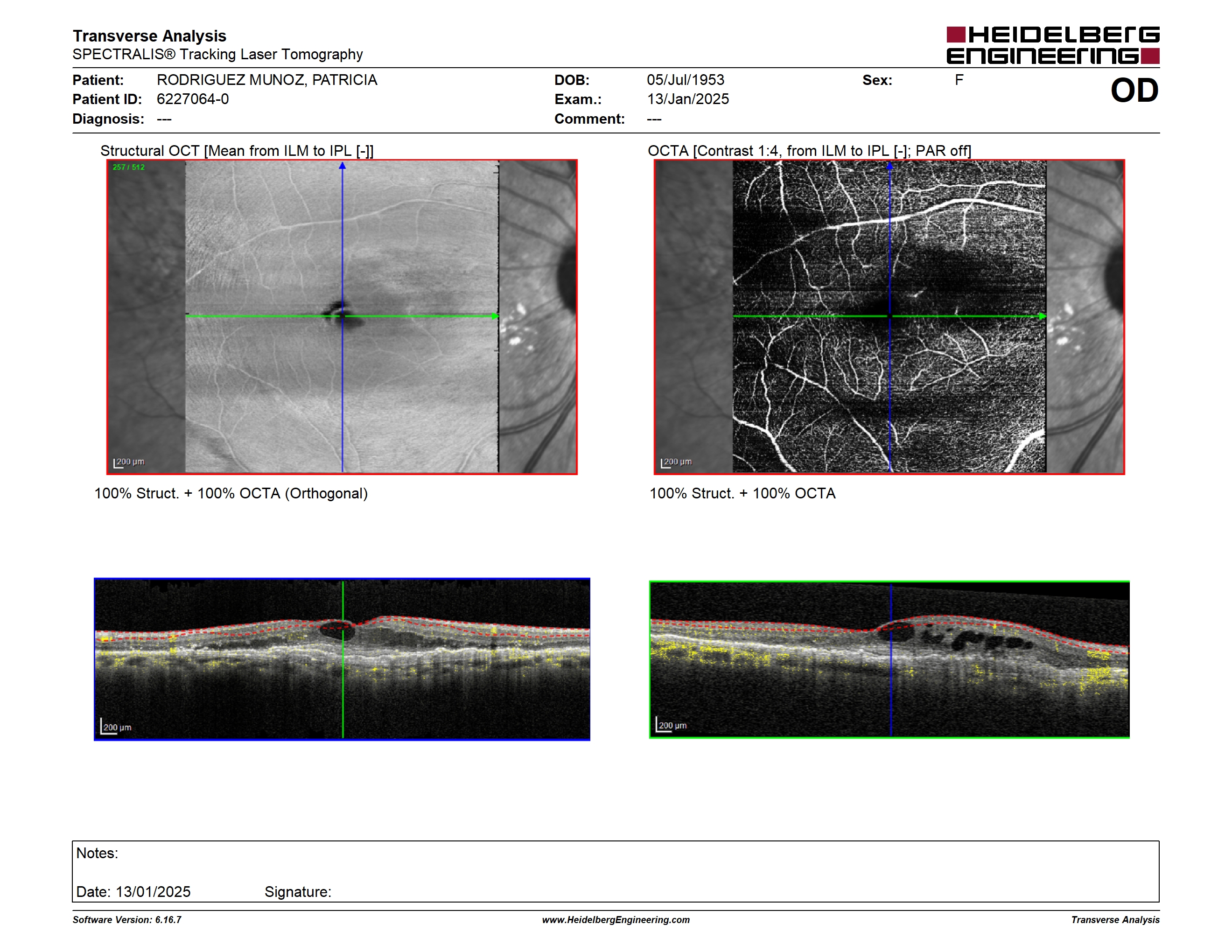Click green arrowhead at right of OCTA scan line
1232x952 pixels.
(x=1043, y=316)
